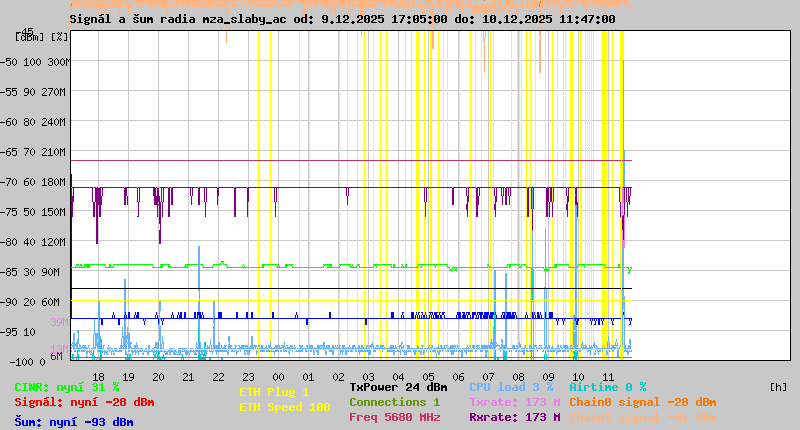The width and height of the screenshot is (800, 430).
Task: Click the [h] unit label
Action: pos(778,387)
